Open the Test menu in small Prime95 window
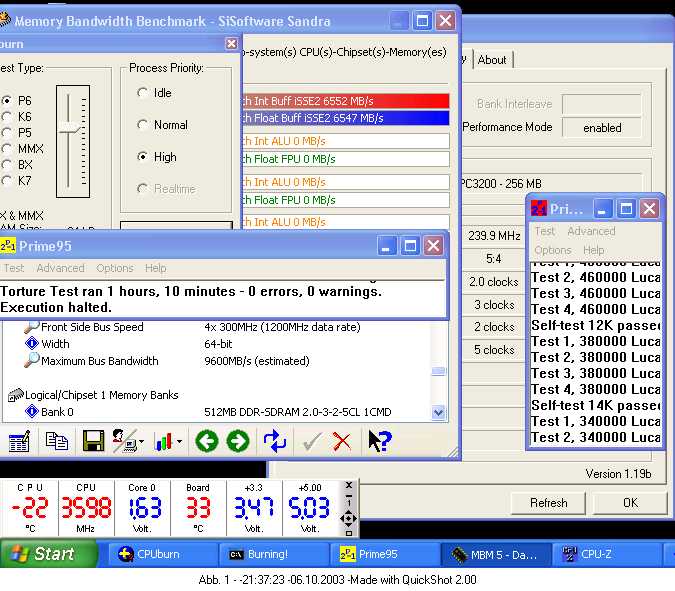The height and width of the screenshot is (591, 675). pos(545,232)
